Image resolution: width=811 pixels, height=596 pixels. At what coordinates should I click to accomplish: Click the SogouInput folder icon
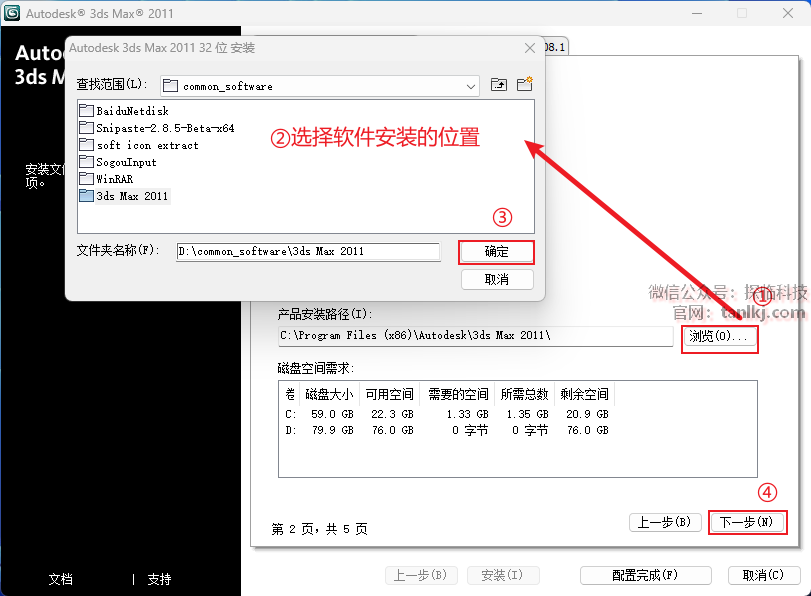pos(86,161)
